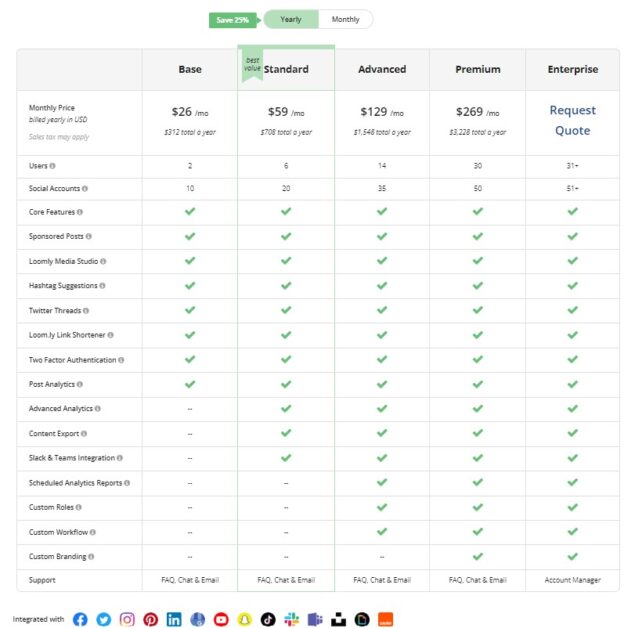
Task: Click the $269 /mo Premium price
Action: (478, 112)
